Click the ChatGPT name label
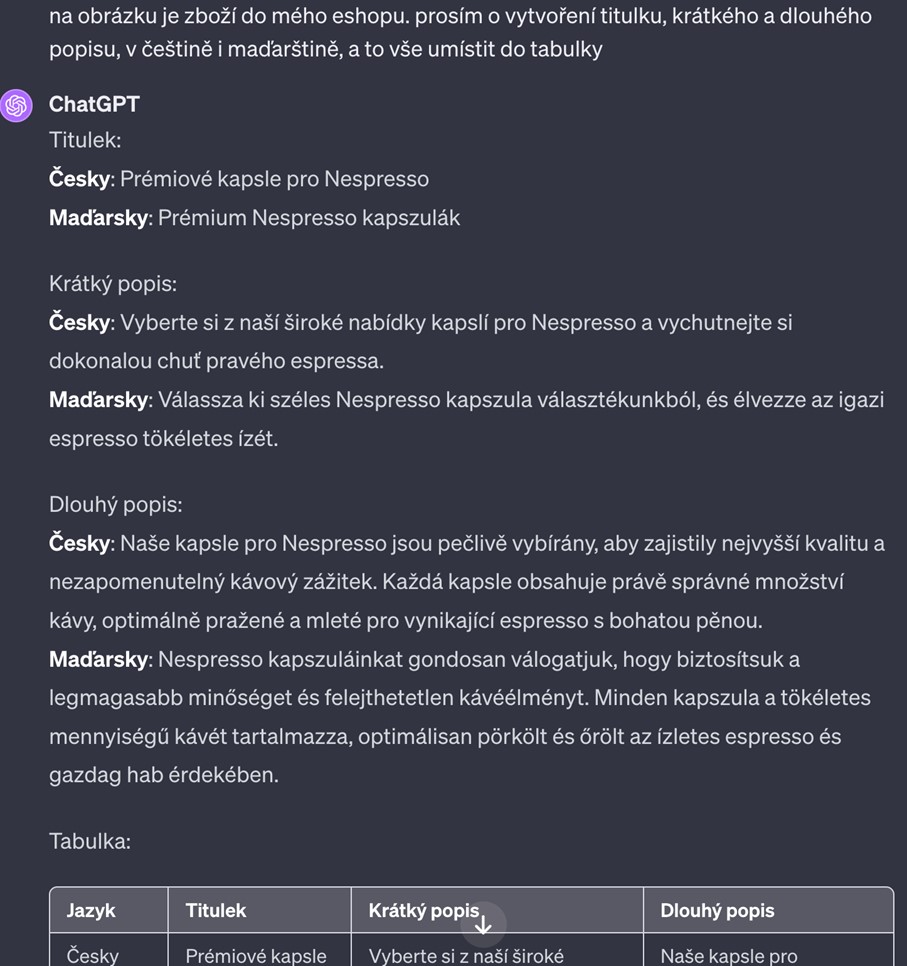 click(93, 104)
